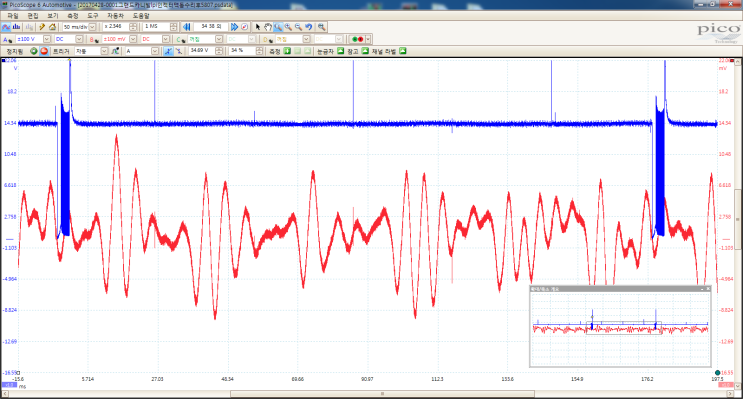
Task: Go to next waveform buffer
Action: (x=234, y=27)
